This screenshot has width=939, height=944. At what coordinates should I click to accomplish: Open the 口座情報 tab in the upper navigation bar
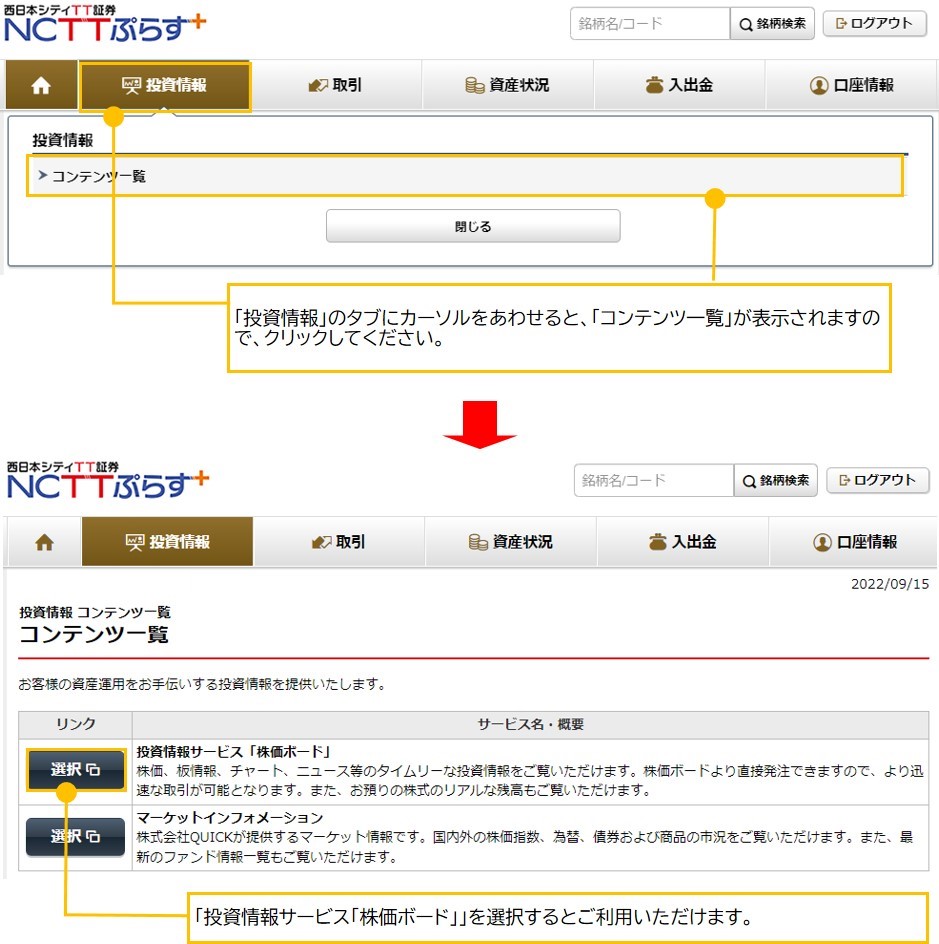click(x=852, y=86)
